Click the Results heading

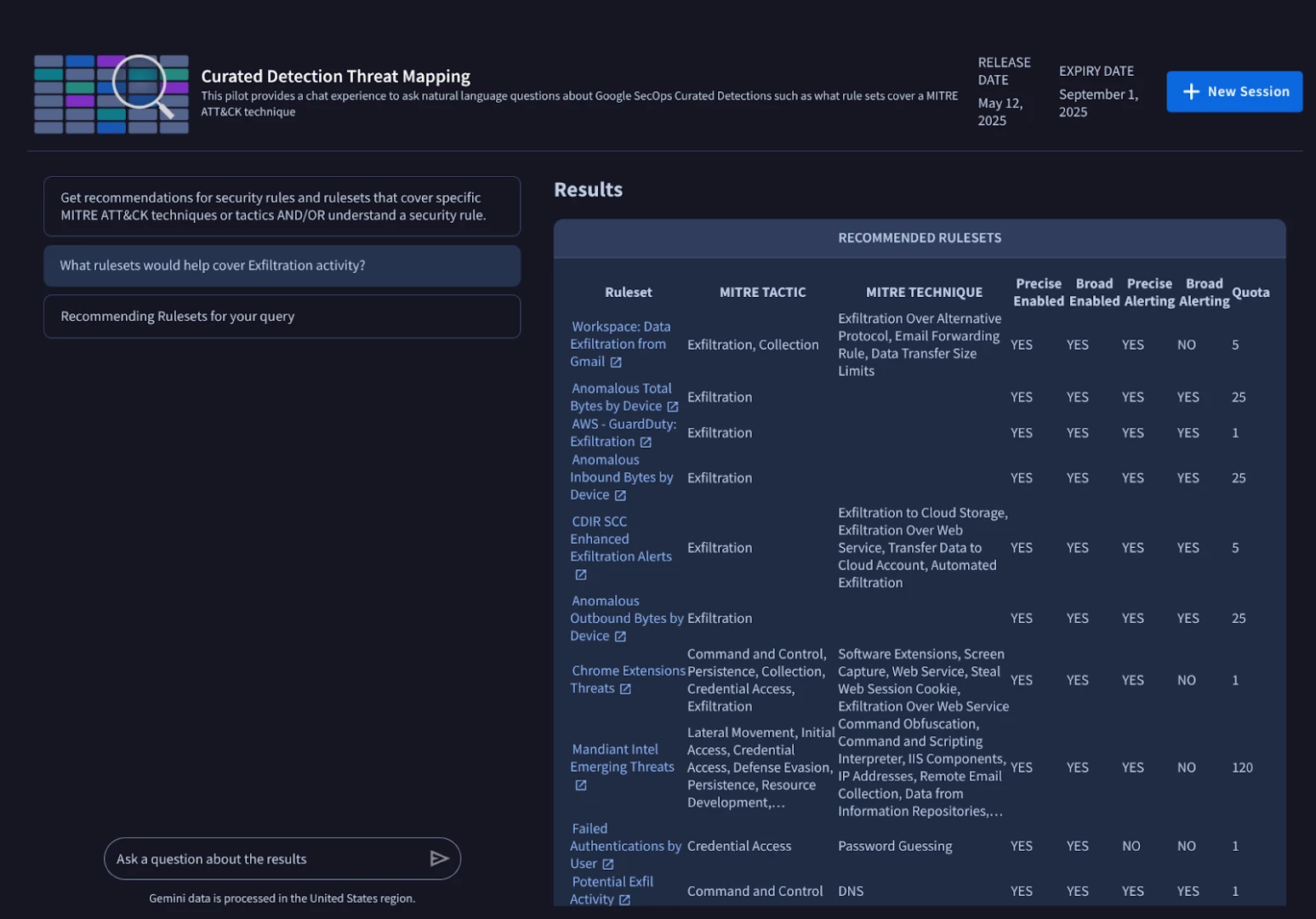[x=589, y=190]
